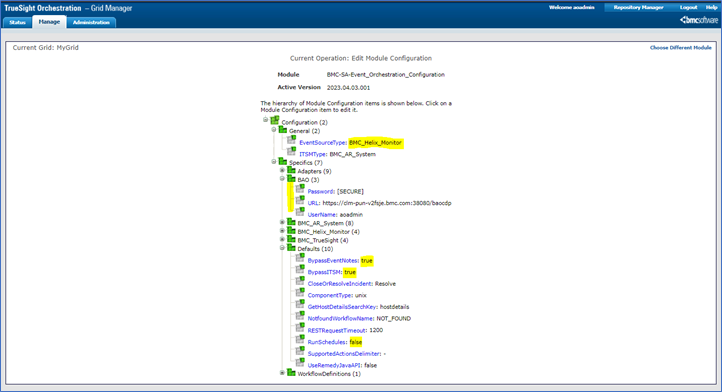Edit the BAO Password item
The image size is (722, 392).
pos(320,192)
